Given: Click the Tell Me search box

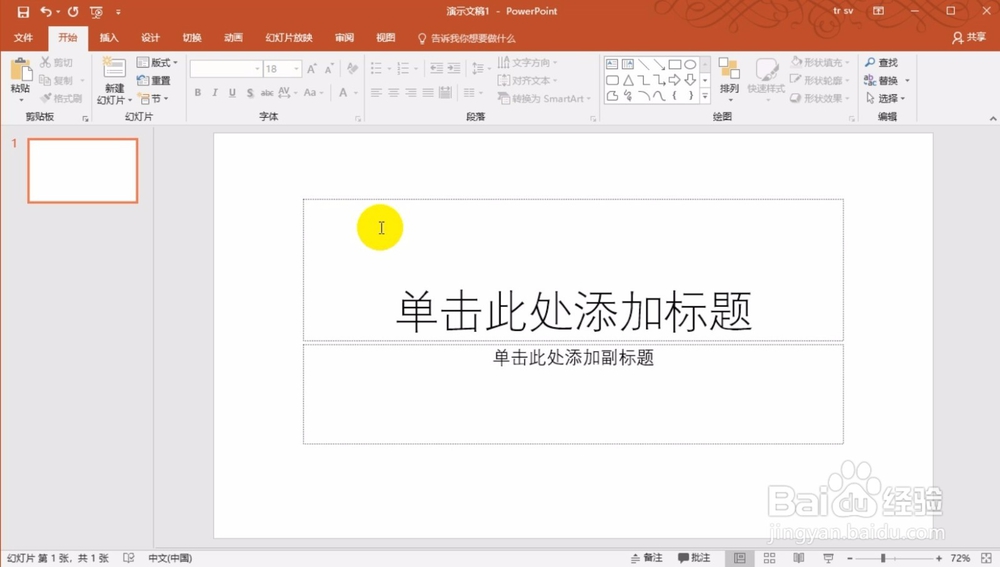Looking at the screenshot, I should point(466,38).
